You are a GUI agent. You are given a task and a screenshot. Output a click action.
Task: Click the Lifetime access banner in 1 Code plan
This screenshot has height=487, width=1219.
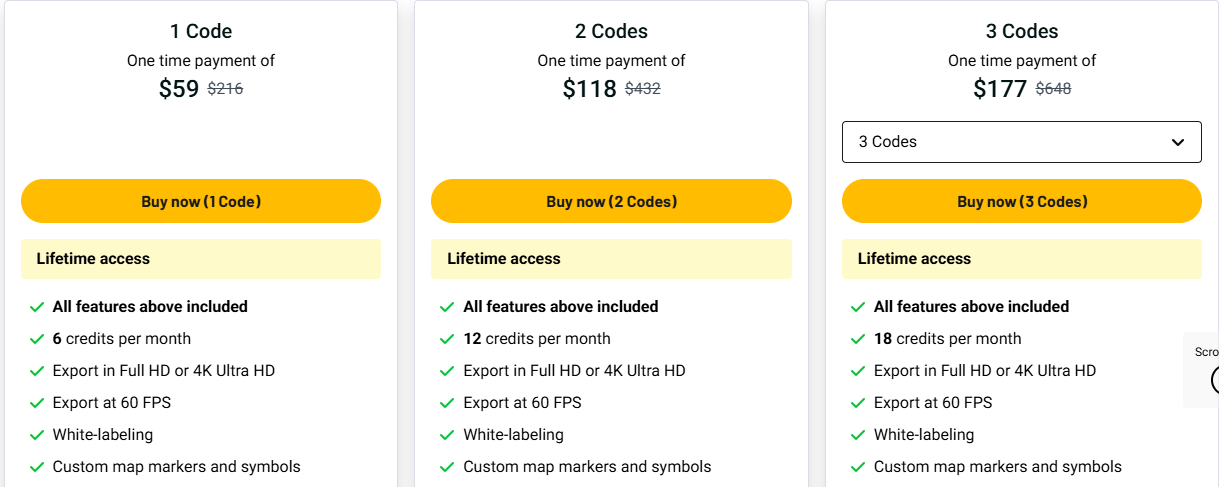click(200, 259)
